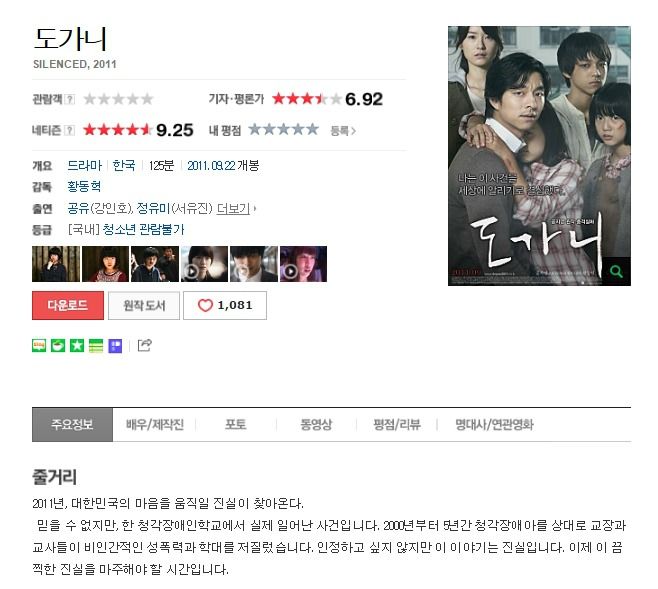
Task: Open director 황동혁 link
Action: click(x=84, y=186)
